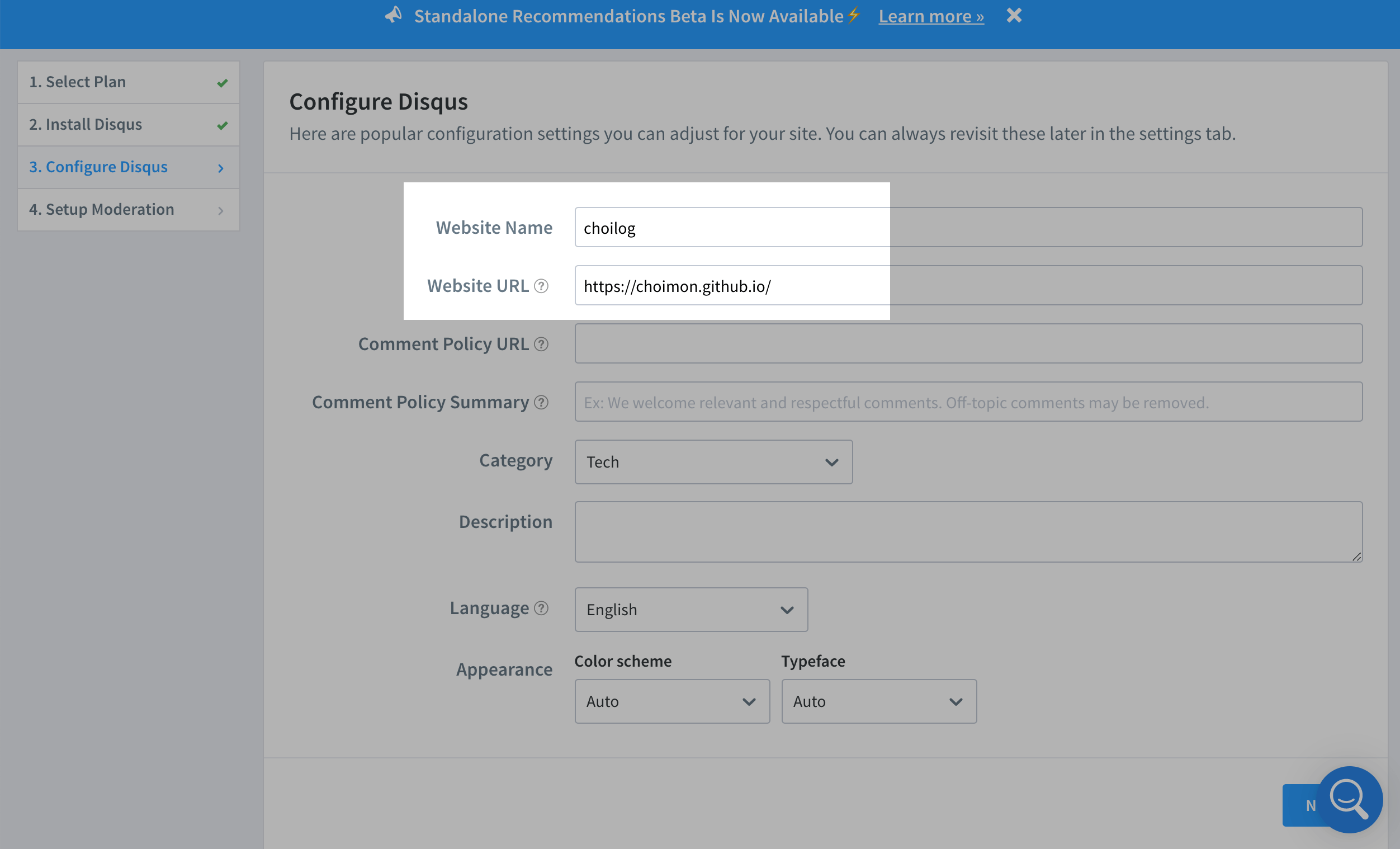Open the Category dropdown set to Tech
This screenshot has width=1400, height=849.
click(713, 462)
